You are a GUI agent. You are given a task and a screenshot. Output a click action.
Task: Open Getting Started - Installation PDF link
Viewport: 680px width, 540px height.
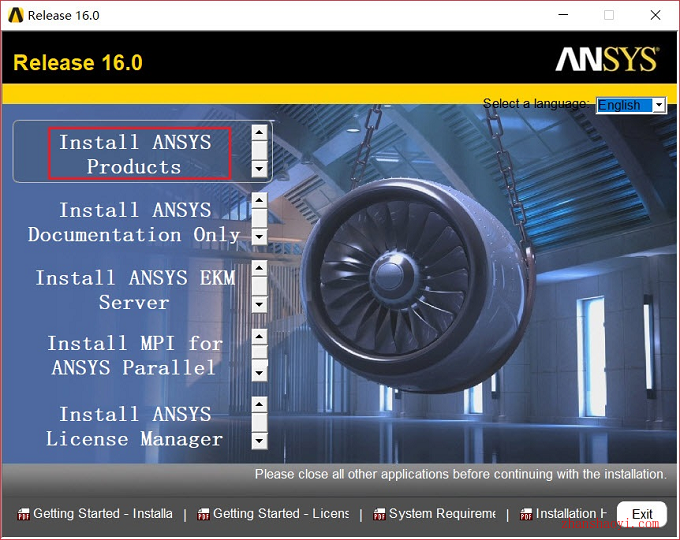[x=103, y=514]
